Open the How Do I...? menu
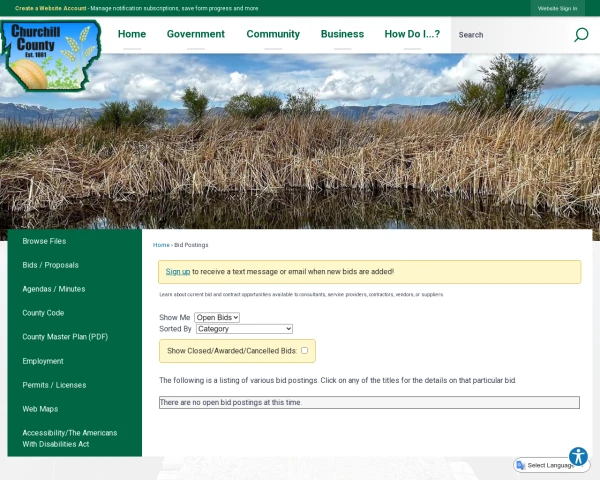 [411, 34]
